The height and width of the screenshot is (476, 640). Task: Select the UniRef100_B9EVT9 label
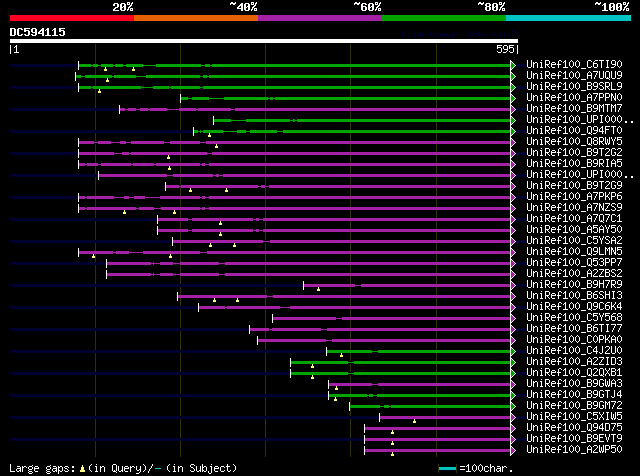574,439
